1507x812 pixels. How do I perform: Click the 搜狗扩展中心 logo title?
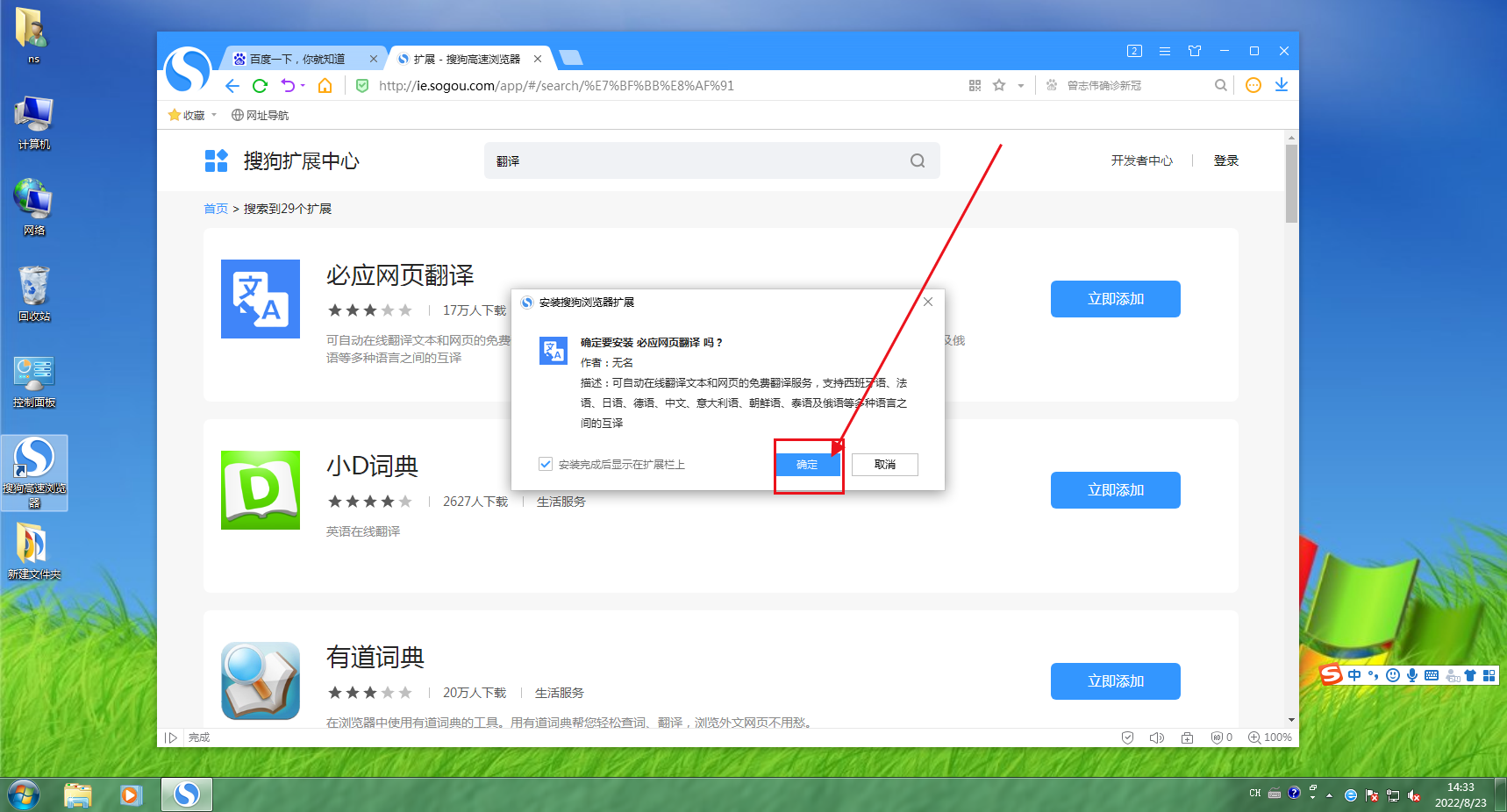click(x=282, y=160)
